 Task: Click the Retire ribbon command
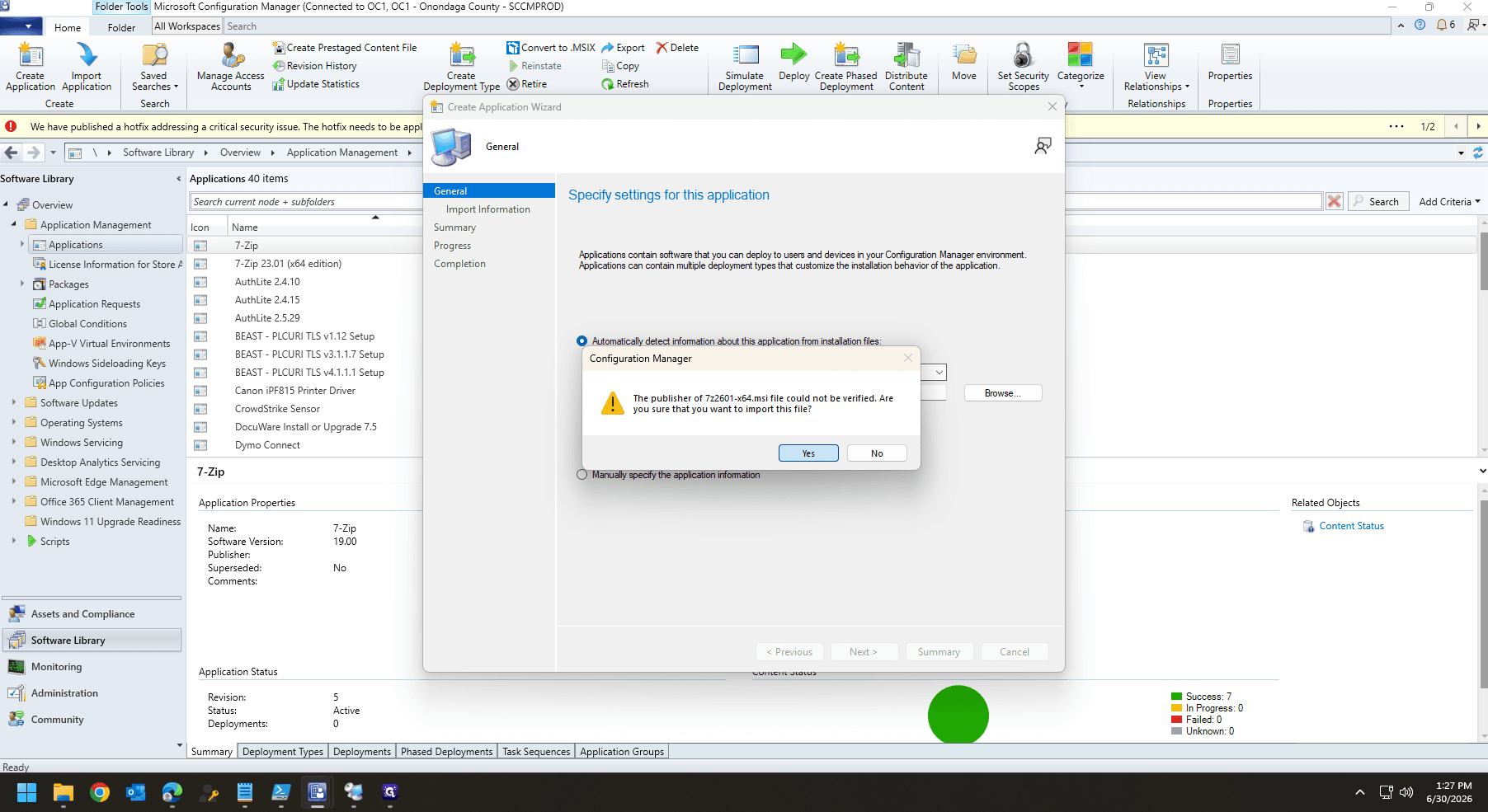(x=527, y=84)
